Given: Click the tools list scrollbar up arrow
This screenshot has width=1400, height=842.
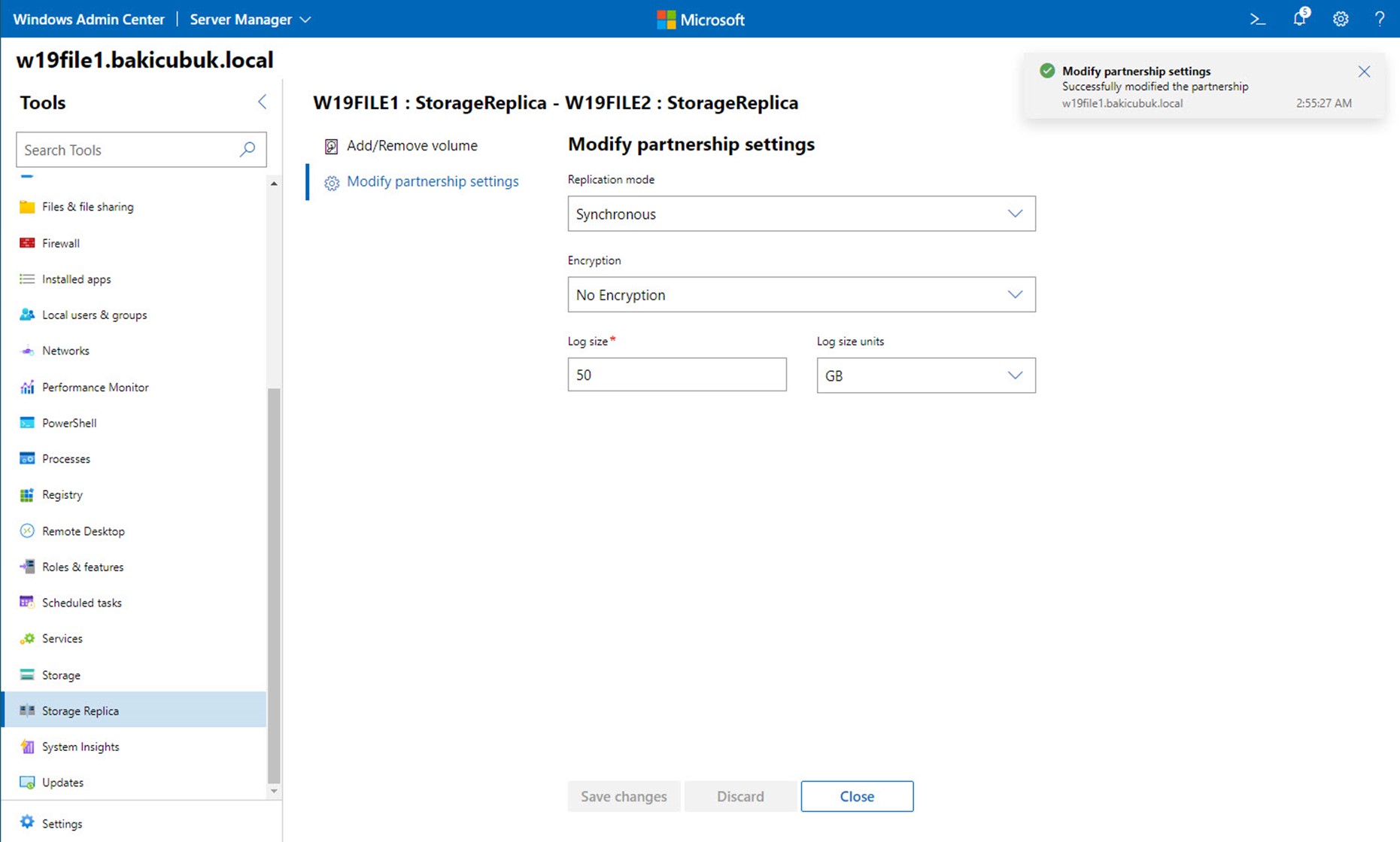Looking at the screenshot, I should click(274, 184).
